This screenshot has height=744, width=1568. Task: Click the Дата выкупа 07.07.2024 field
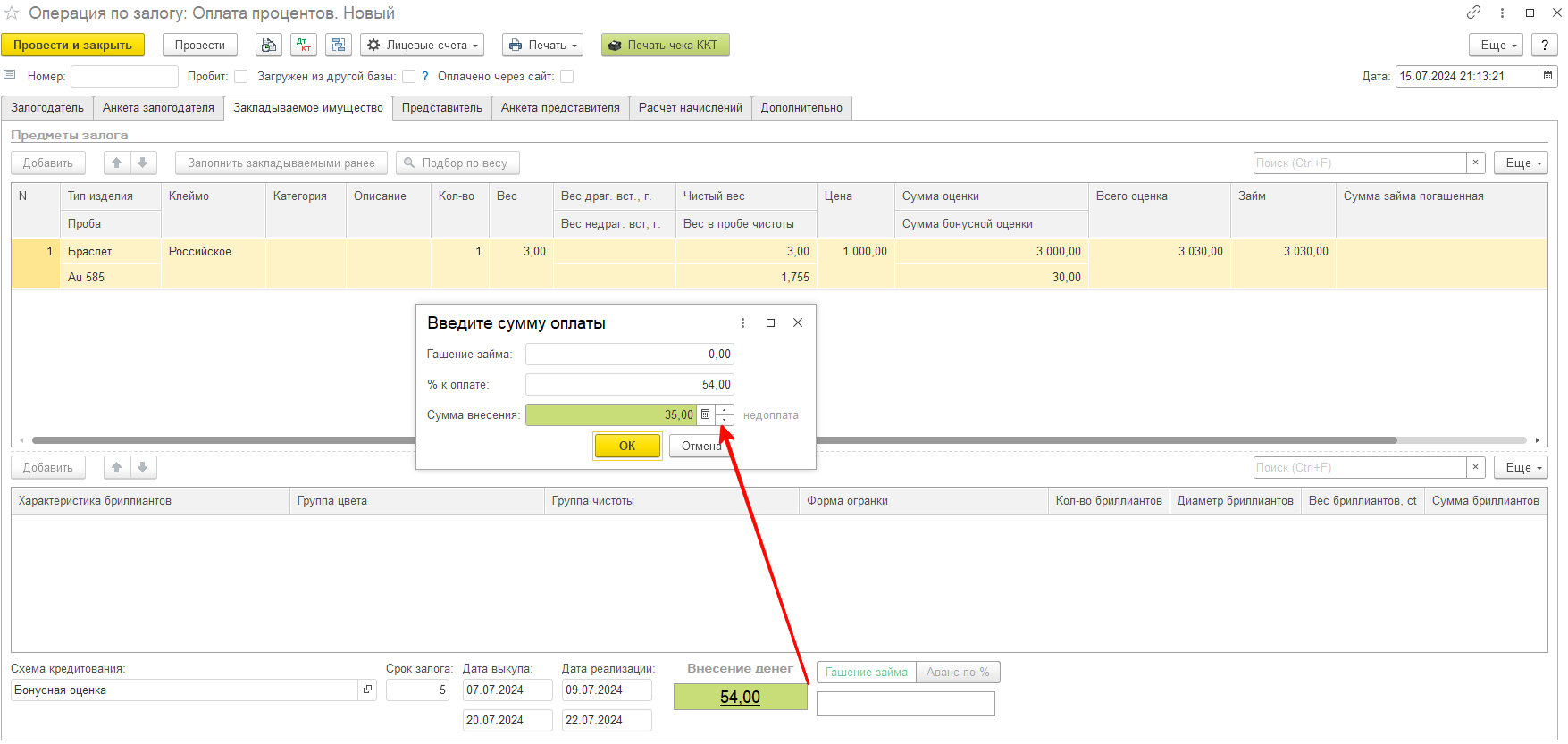(x=507, y=690)
